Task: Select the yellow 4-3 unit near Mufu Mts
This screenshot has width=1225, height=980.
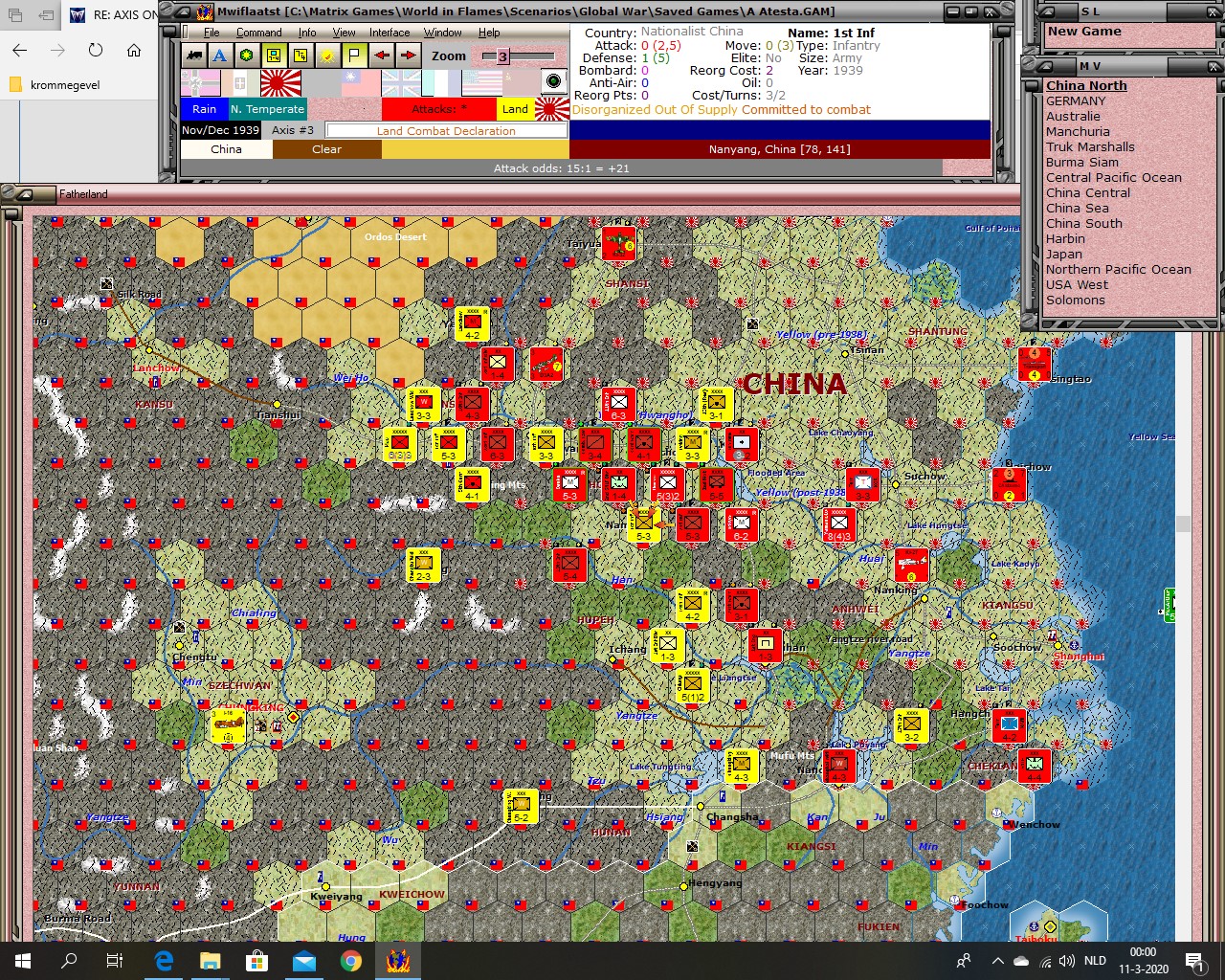Action: pos(741,766)
